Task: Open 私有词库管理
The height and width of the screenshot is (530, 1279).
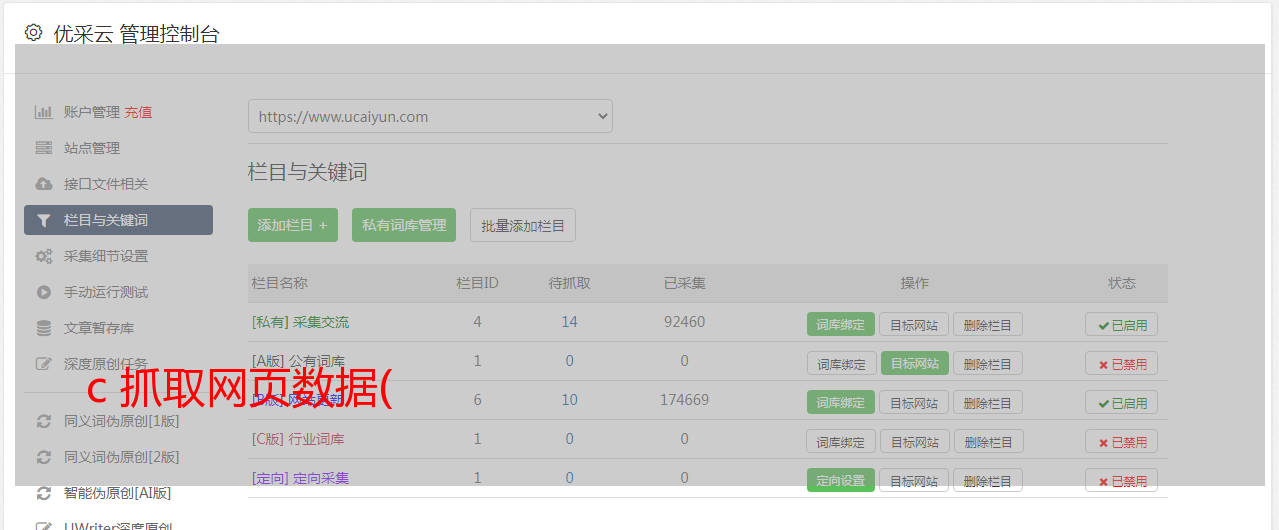Action: [404, 225]
